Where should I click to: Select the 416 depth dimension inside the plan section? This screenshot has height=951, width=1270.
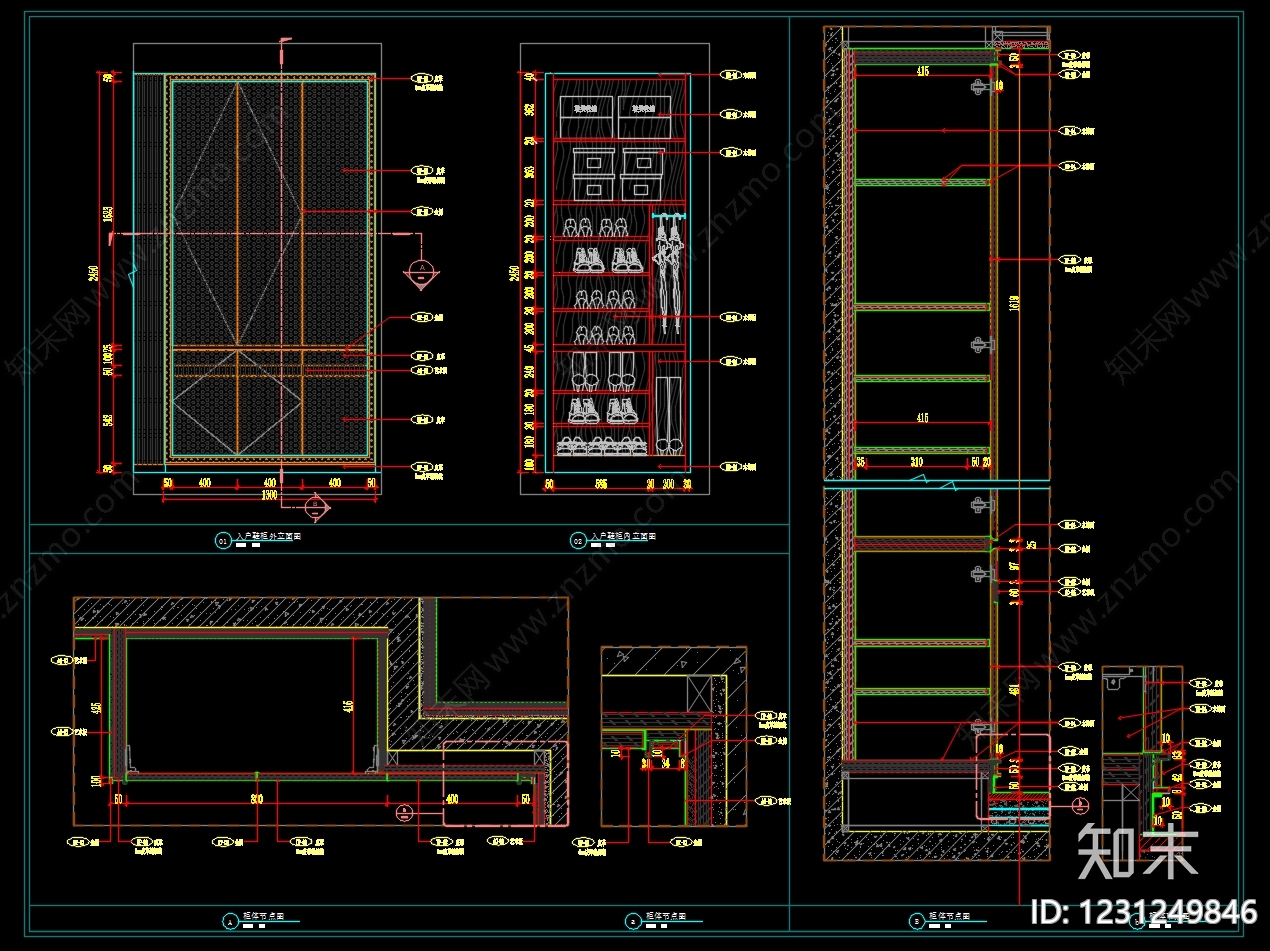click(x=349, y=705)
